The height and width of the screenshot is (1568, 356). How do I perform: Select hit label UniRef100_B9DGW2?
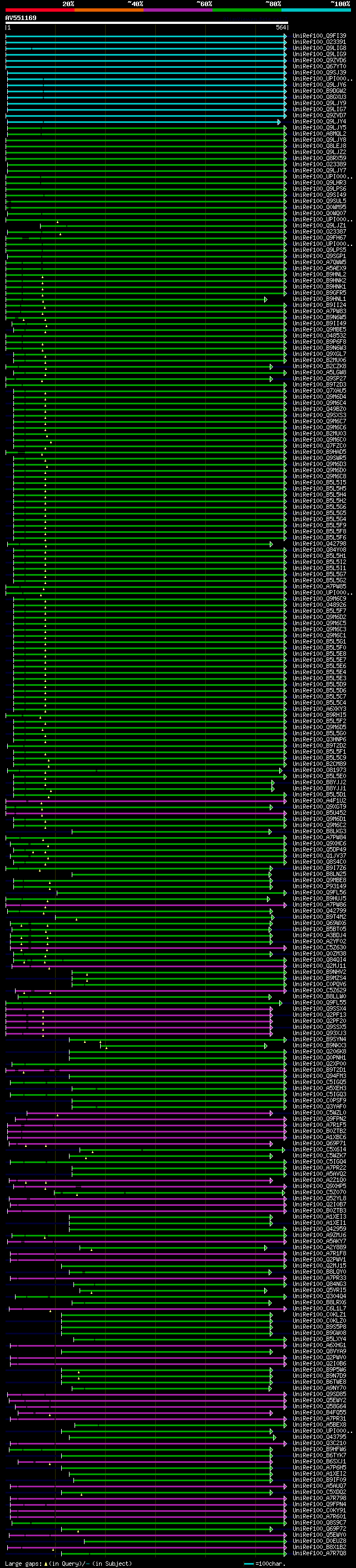pos(319,91)
